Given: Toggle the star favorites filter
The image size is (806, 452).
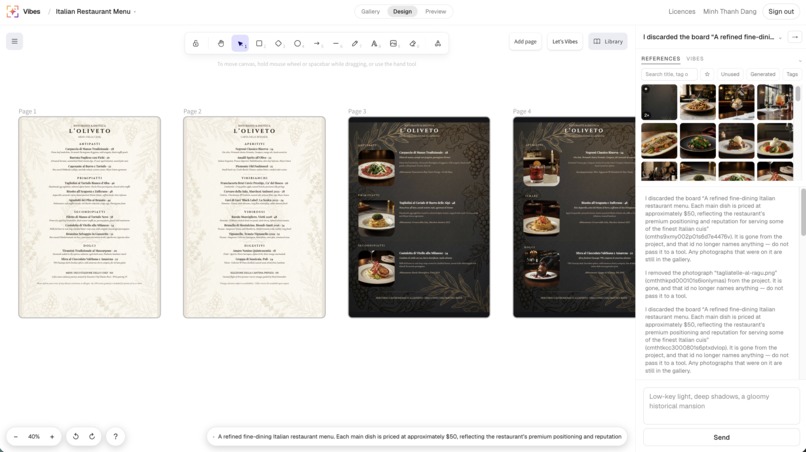Looking at the screenshot, I should click(x=707, y=74).
